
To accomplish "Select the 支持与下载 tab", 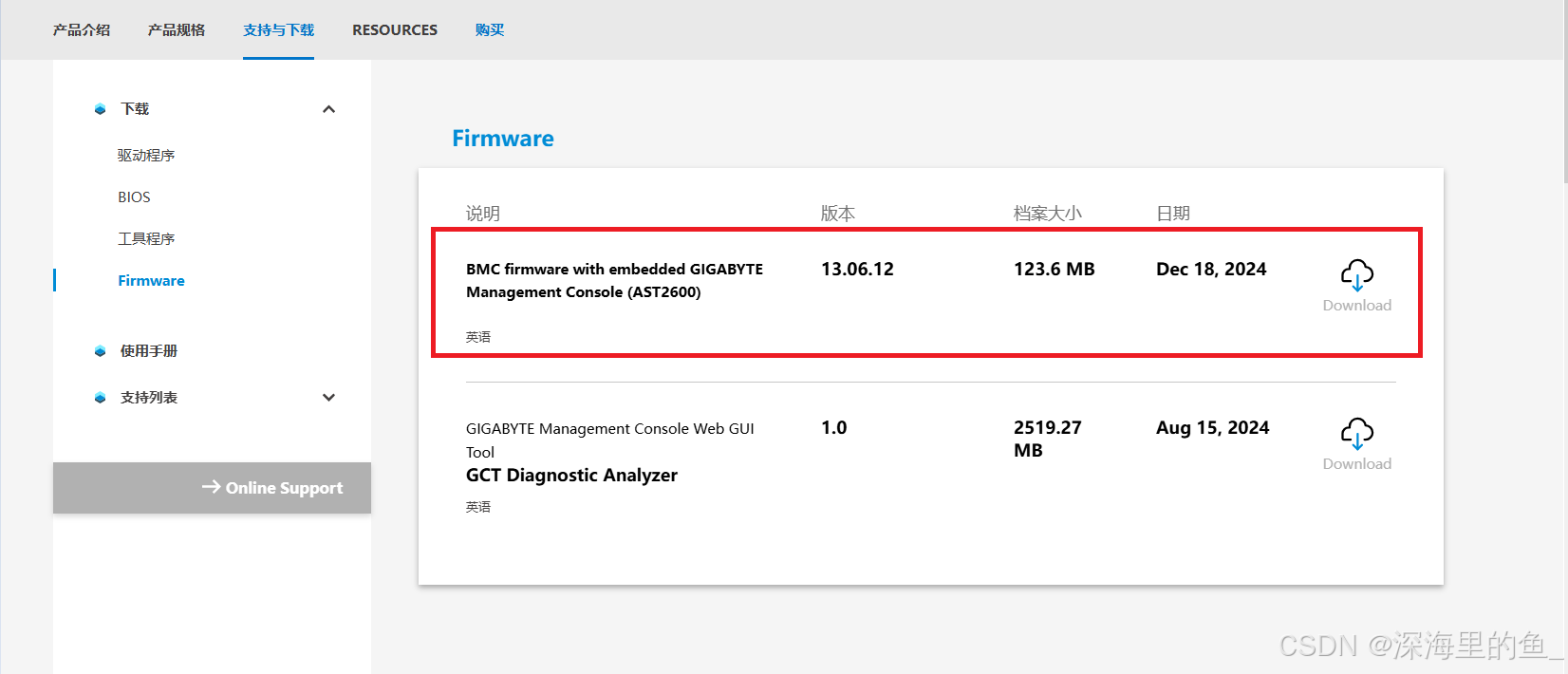I will point(278,30).
